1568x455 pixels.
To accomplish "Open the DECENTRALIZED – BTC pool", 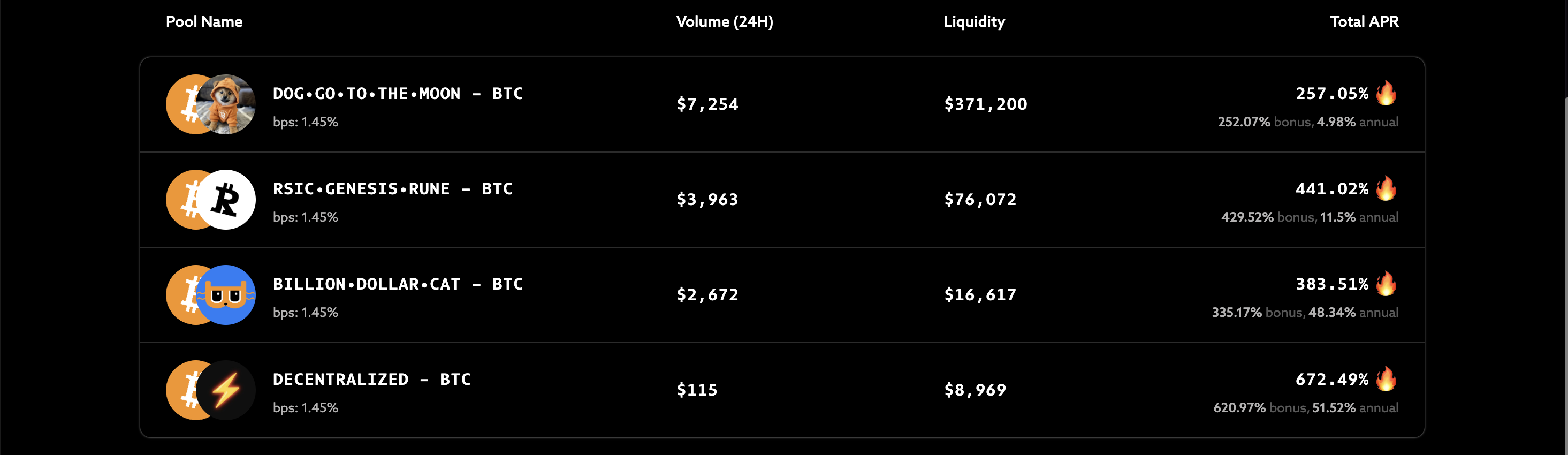I will click(782, 390).
